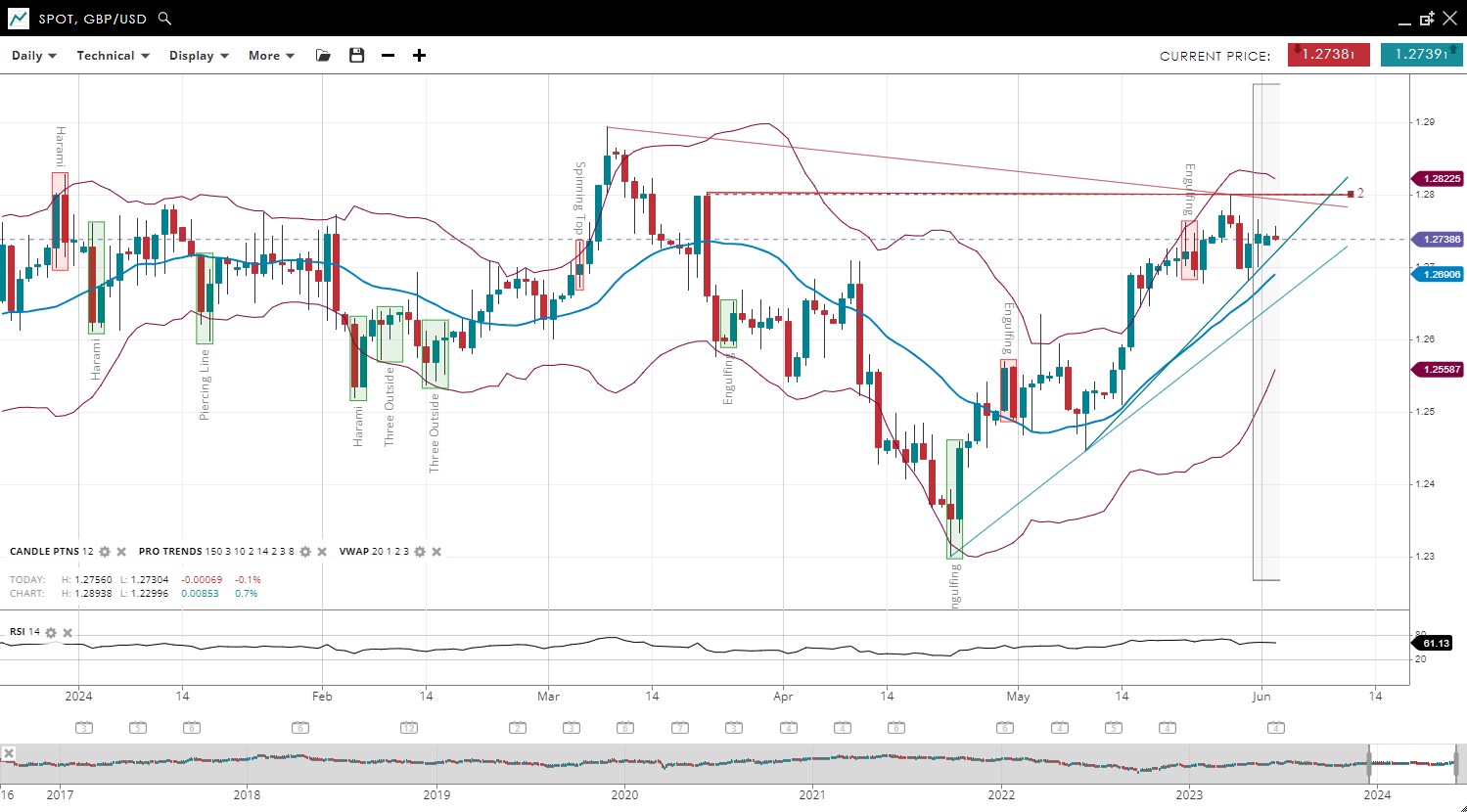
Task: Open a saved chart with folder icon
Action: [x=323, y=56]
